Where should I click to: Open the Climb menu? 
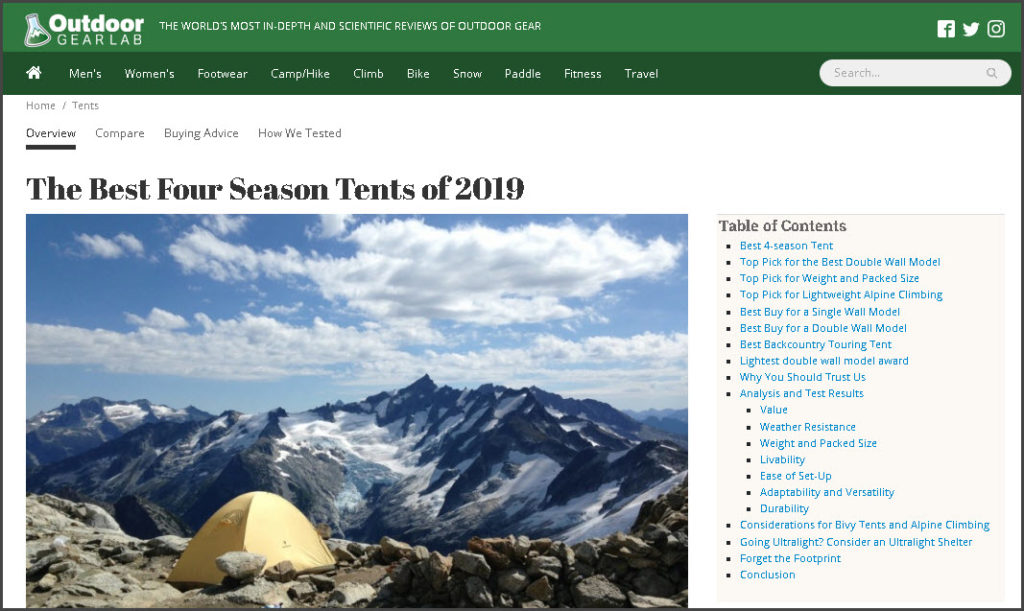(368, 74)
